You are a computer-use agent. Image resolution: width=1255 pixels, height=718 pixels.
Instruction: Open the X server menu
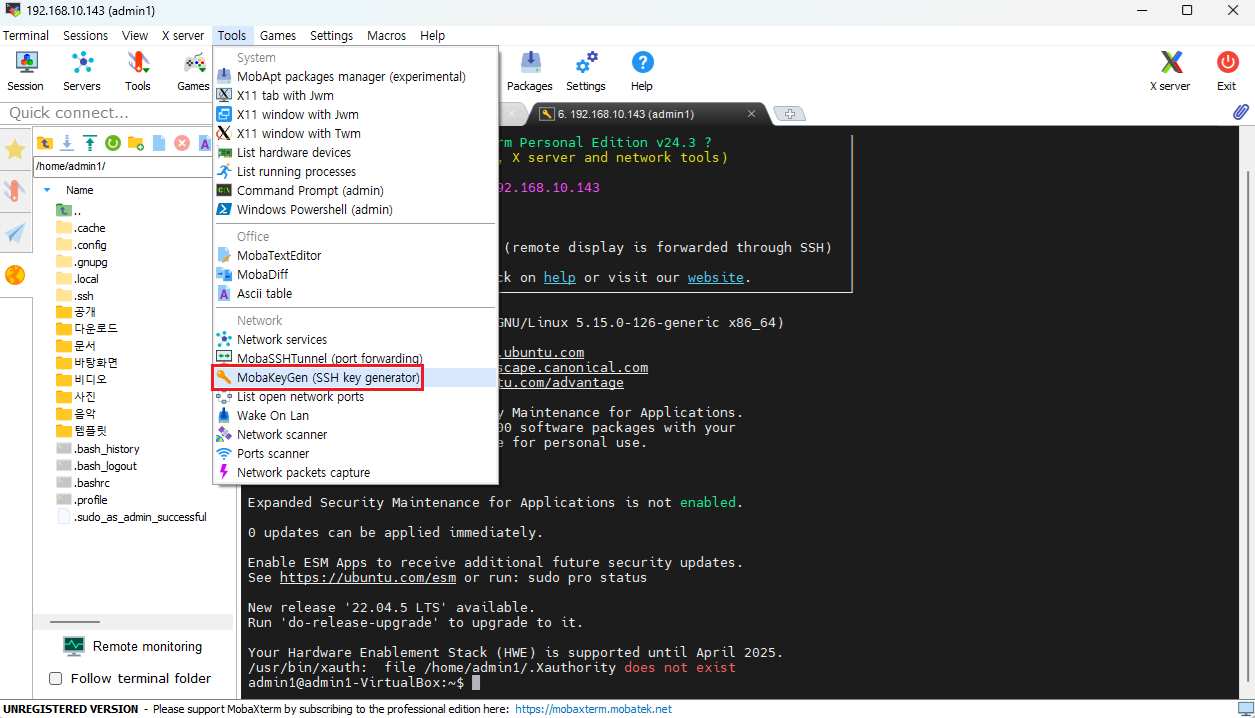183,35
